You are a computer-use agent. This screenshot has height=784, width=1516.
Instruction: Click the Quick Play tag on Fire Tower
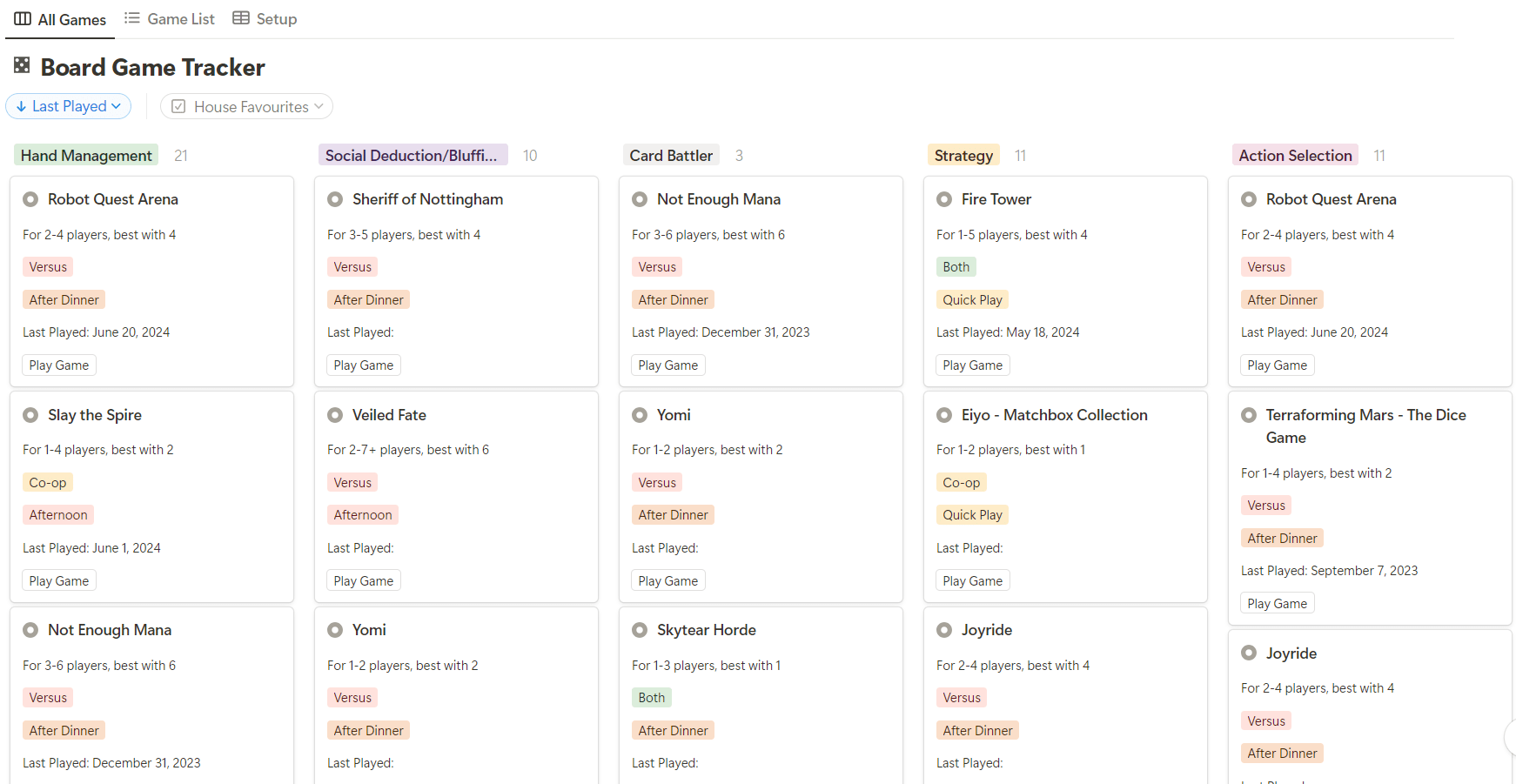tap(972, 300)
